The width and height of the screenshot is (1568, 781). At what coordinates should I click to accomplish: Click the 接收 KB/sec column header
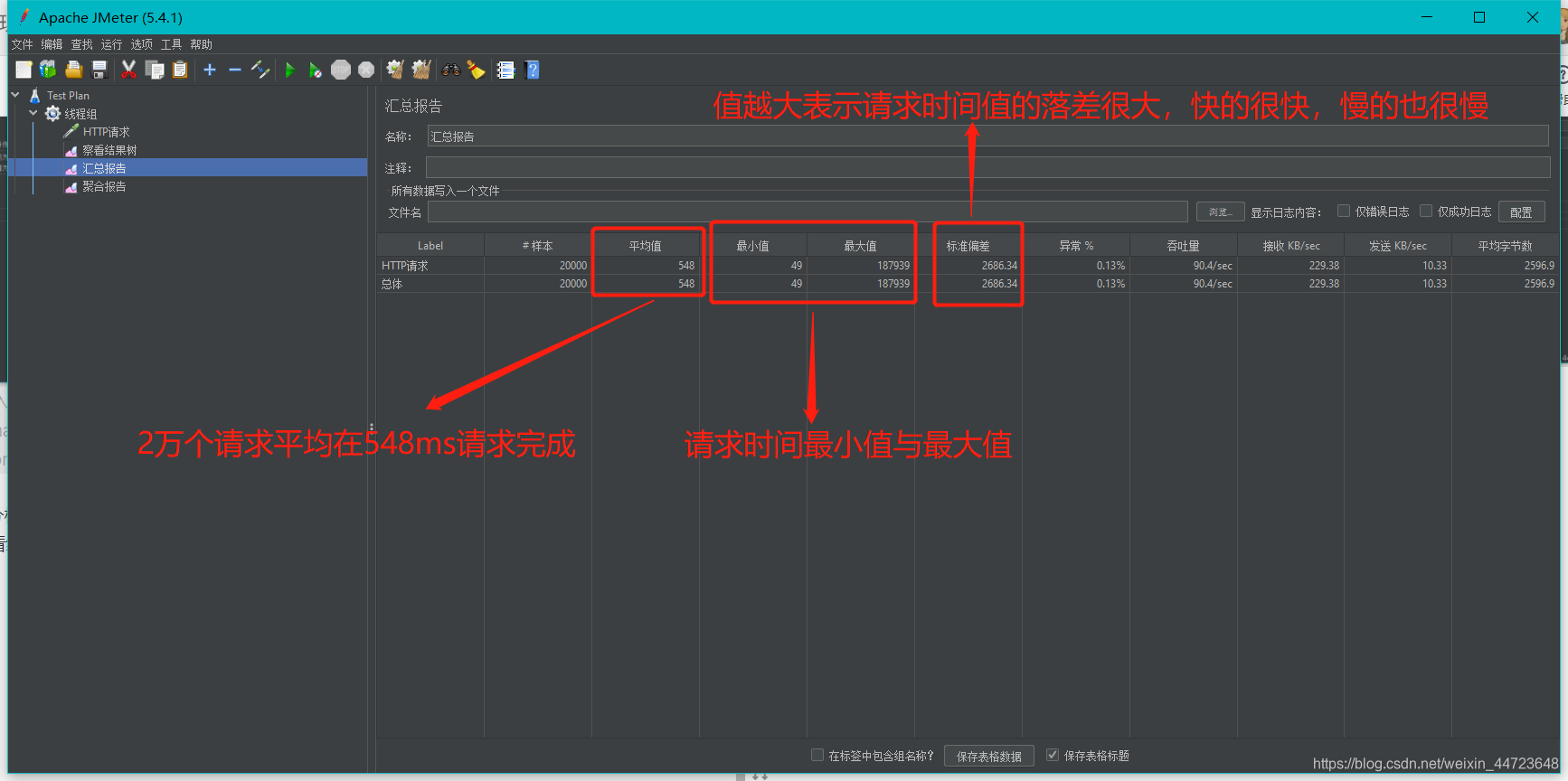[x=1290, y=246]
